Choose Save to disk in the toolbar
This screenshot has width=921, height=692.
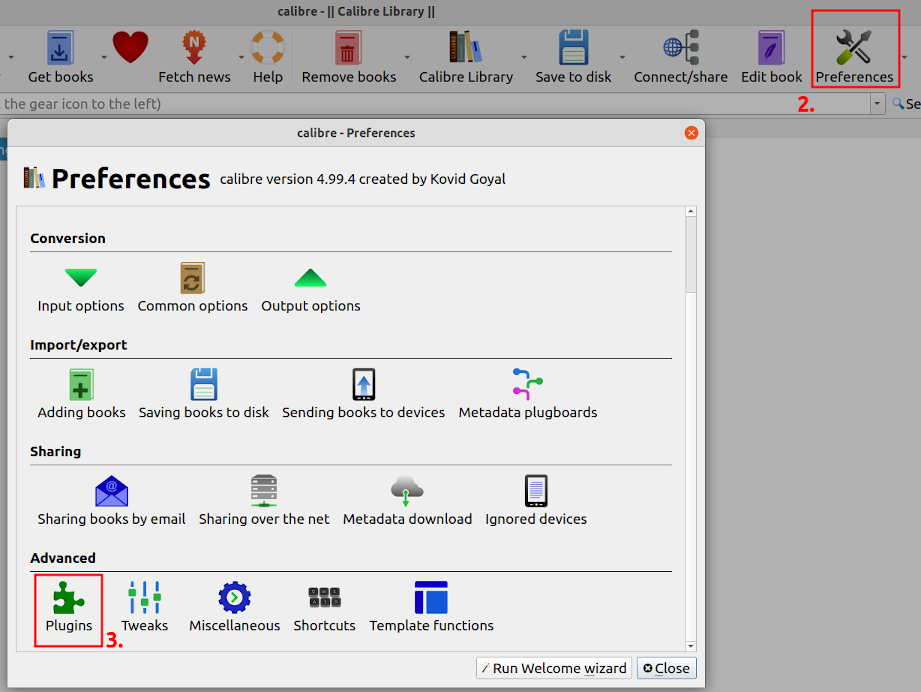[573, 58]
